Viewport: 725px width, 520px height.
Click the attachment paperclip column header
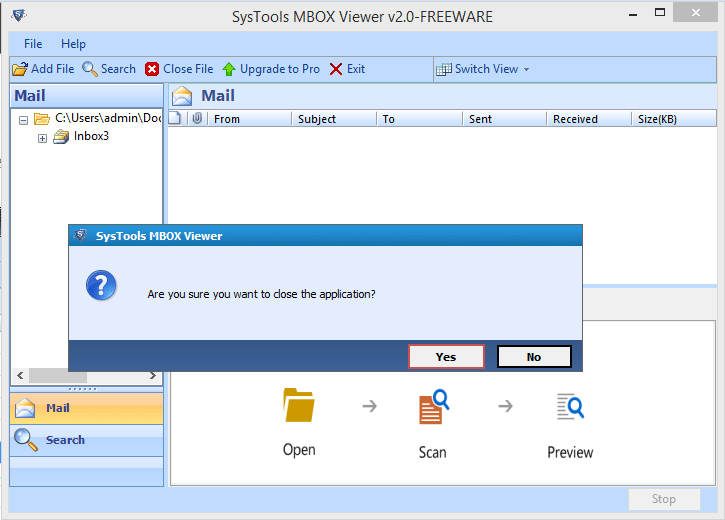[197, 118]
